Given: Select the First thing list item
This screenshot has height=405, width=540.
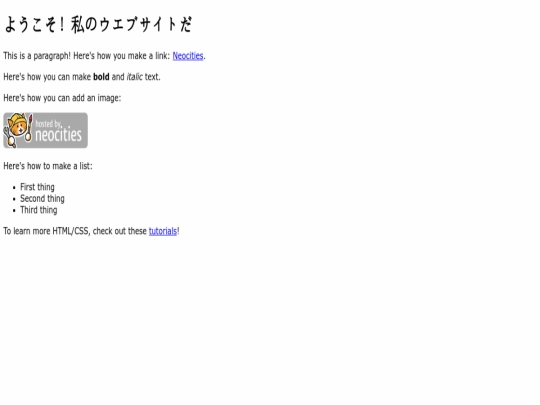Looking at the screenshot, I should click(x=37, y=187).
